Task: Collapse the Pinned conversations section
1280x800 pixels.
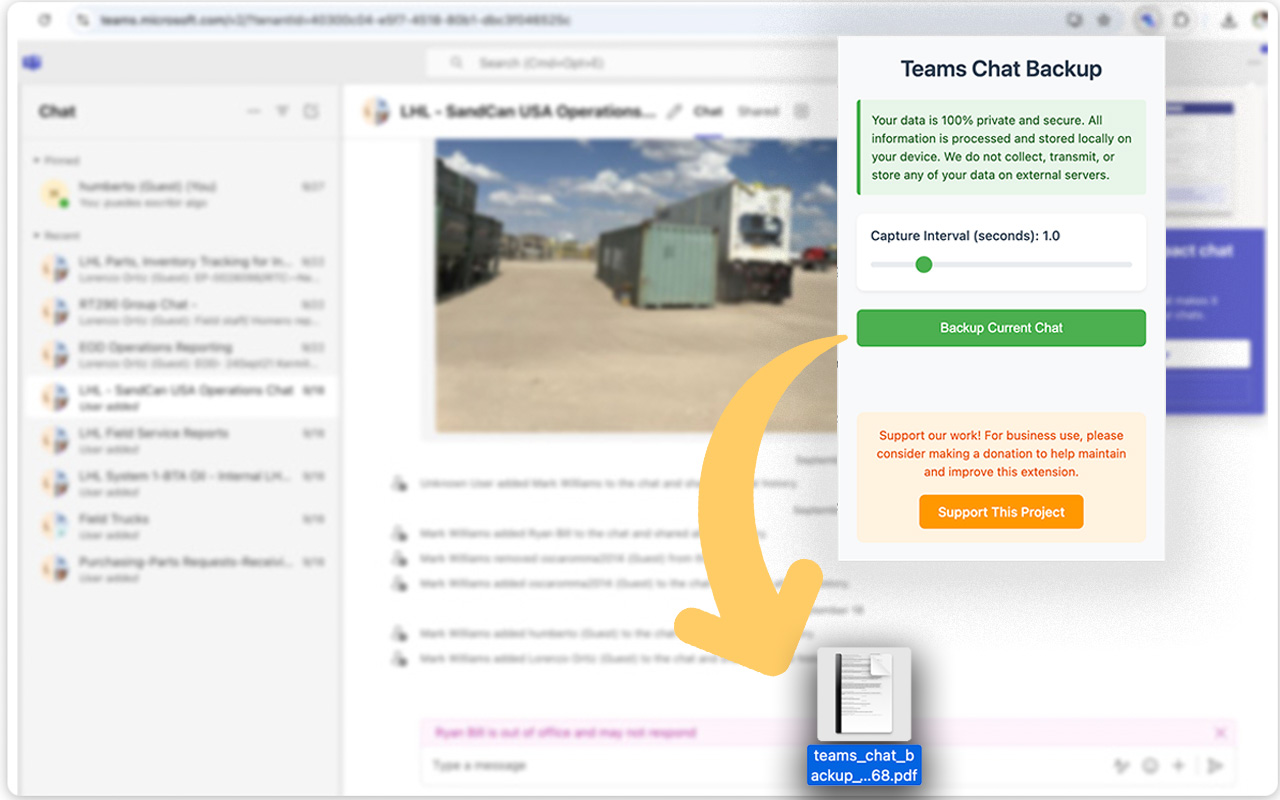Action: pos(34,160)
